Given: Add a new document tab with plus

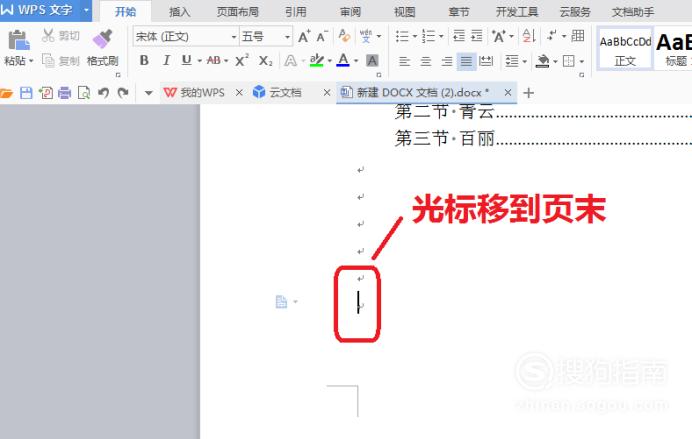Looking at the screenshot, I should coord(528,93).
